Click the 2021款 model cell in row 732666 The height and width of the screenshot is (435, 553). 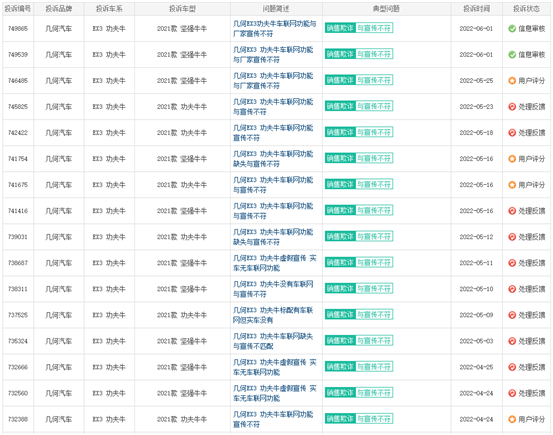click(182, 367)
